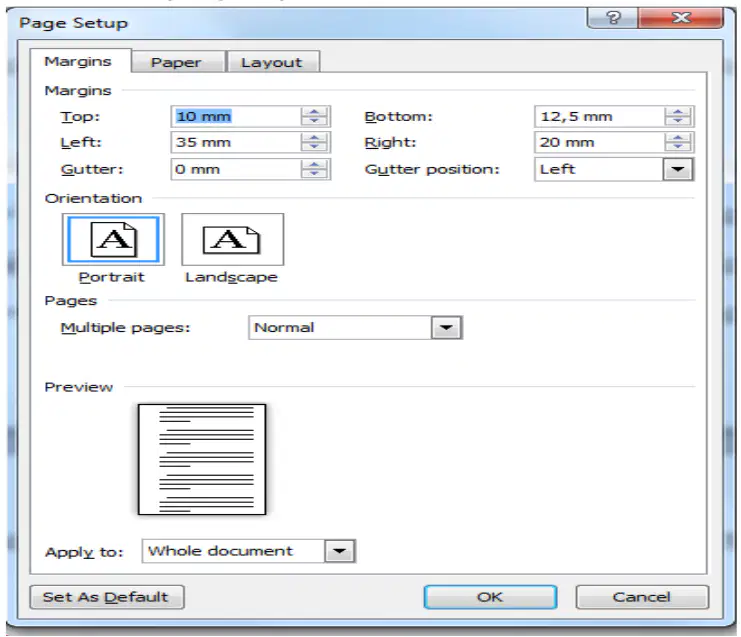Click the Bottom margin input field
Image resolution: width=741 pixels, height=637 pixels.
click(x=600, y=116)
